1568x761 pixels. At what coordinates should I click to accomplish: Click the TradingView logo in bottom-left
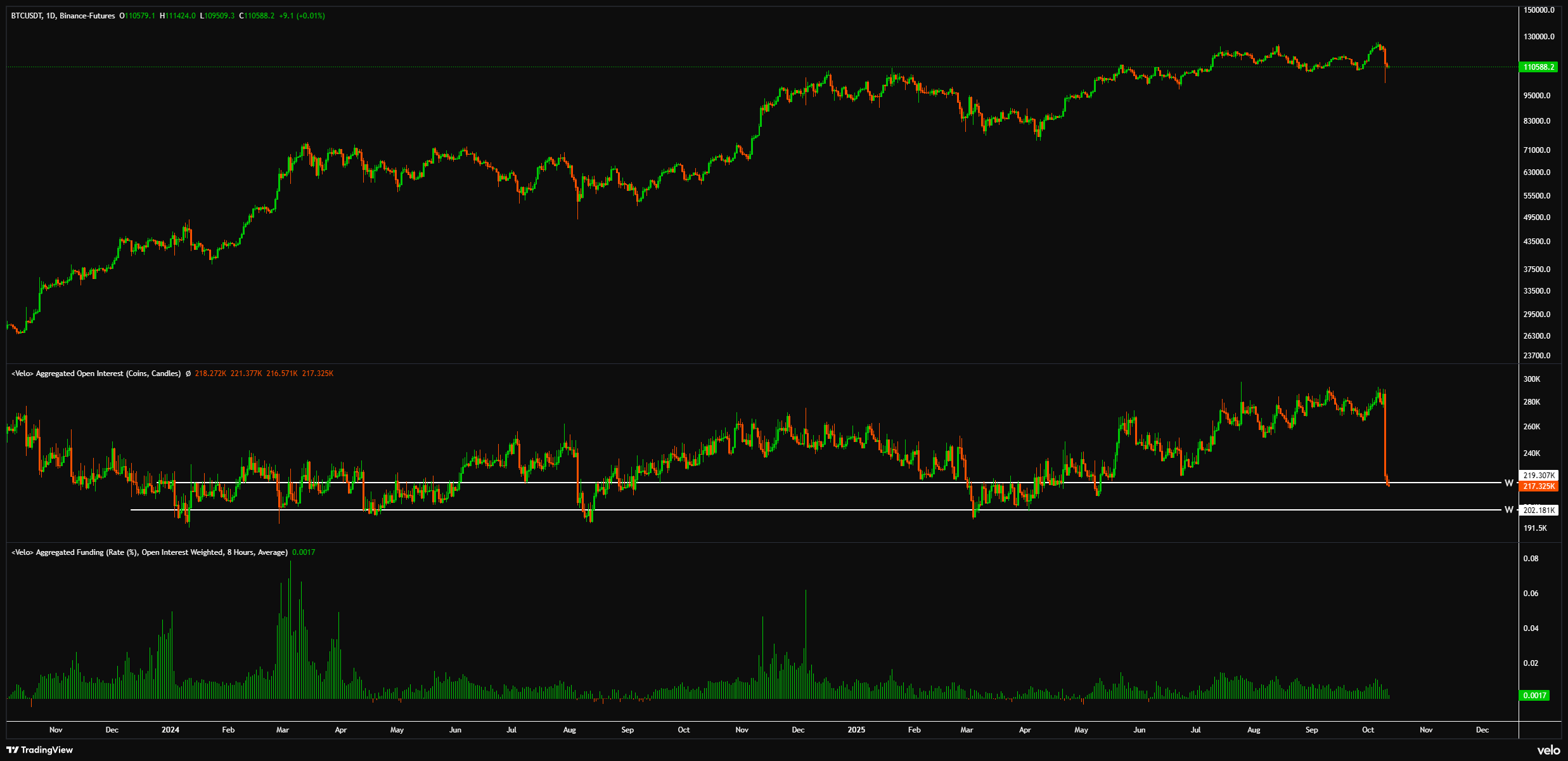coord(39,750)
